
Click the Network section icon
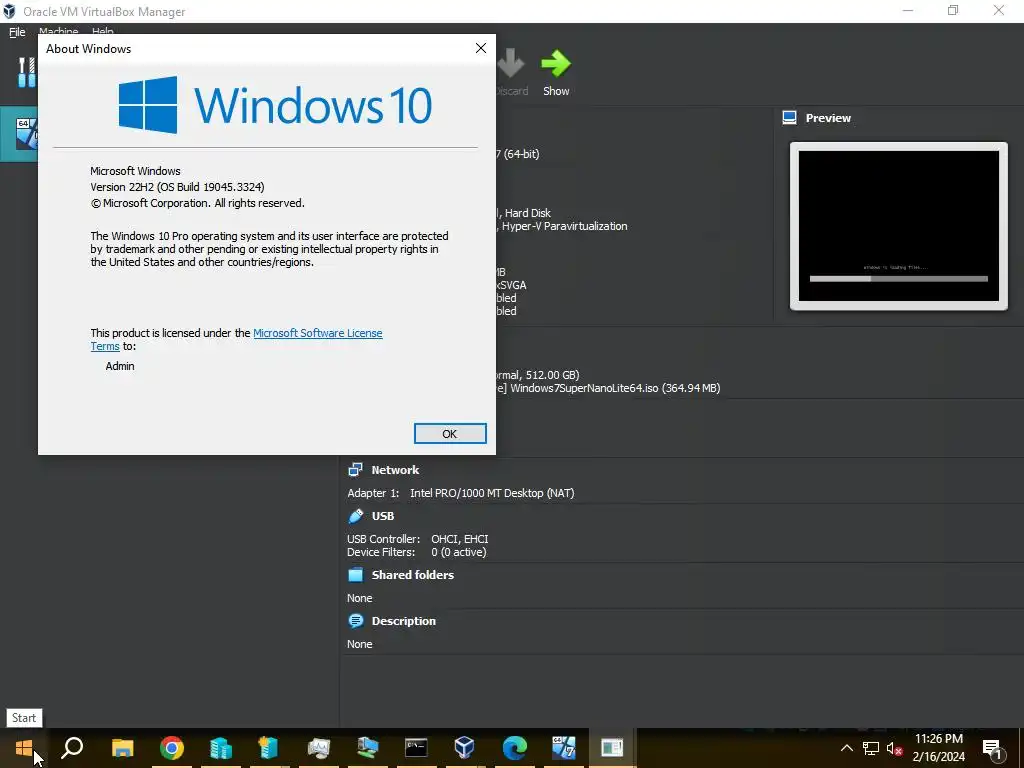(x=355, y=470)
